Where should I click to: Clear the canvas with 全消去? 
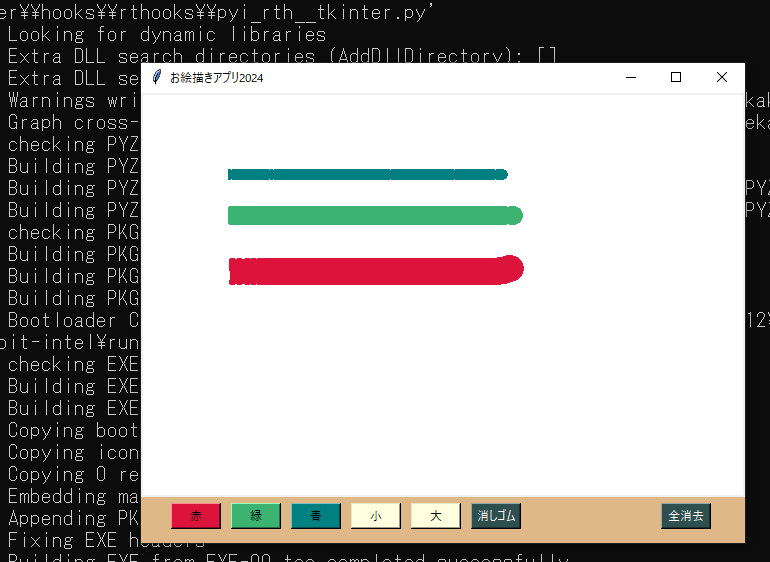click(686, 516)
